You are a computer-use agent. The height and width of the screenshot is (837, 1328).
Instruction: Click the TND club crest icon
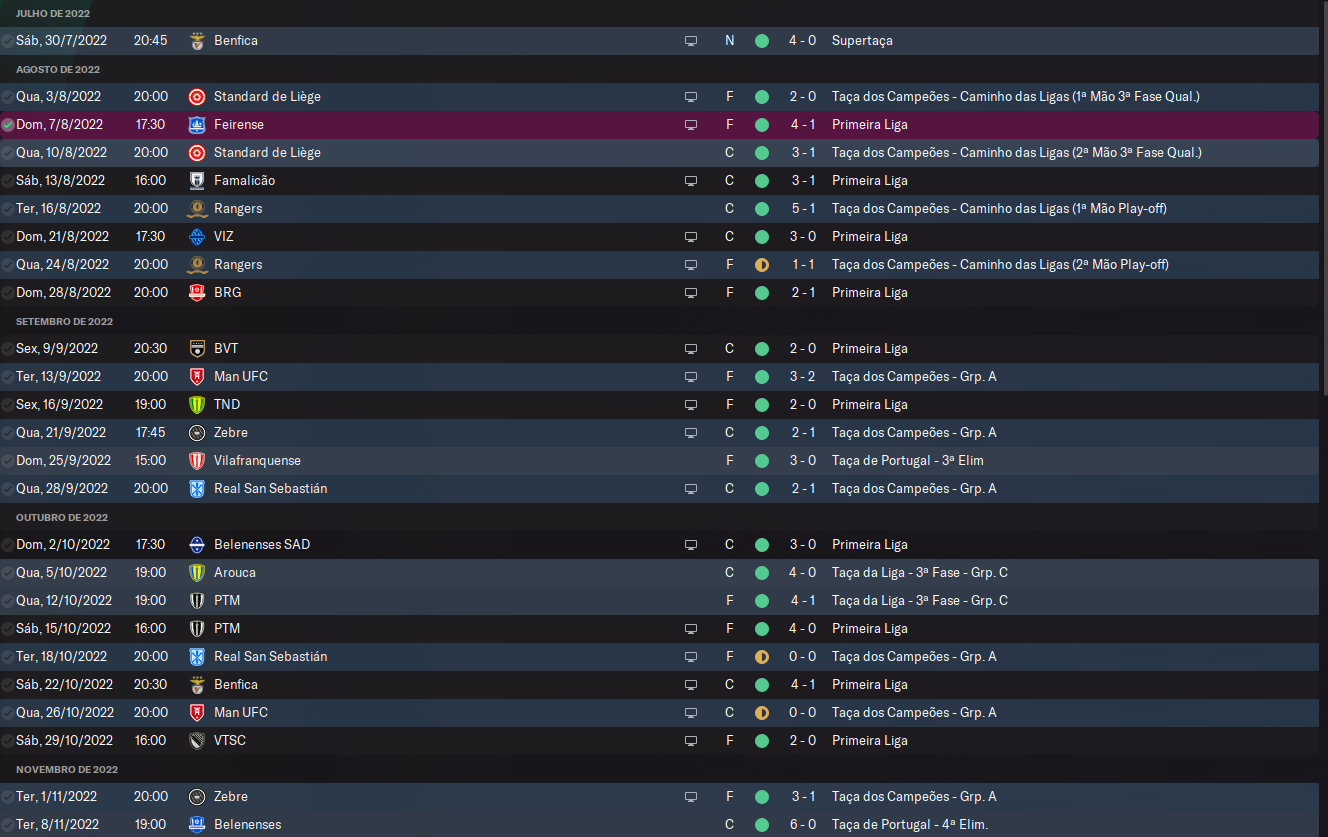pyautogui.click(x=197, y=405)
